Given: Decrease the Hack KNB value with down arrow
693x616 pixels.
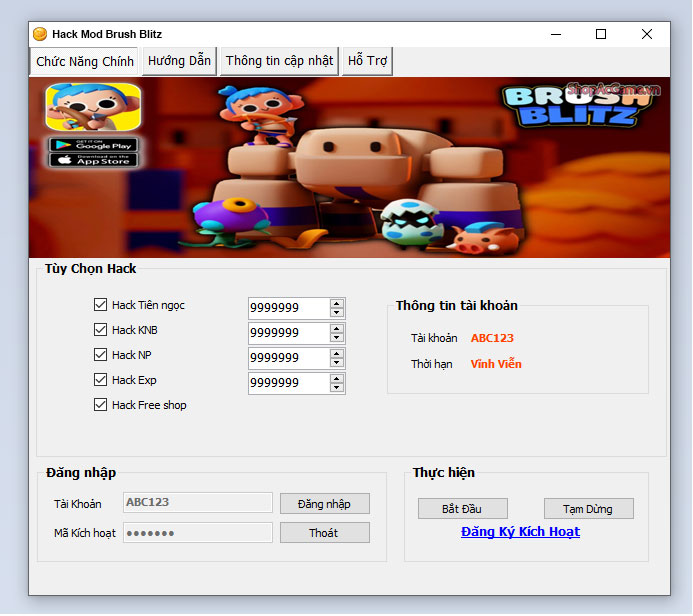Looking at the screenshot, I should click(x=337, y=337).
